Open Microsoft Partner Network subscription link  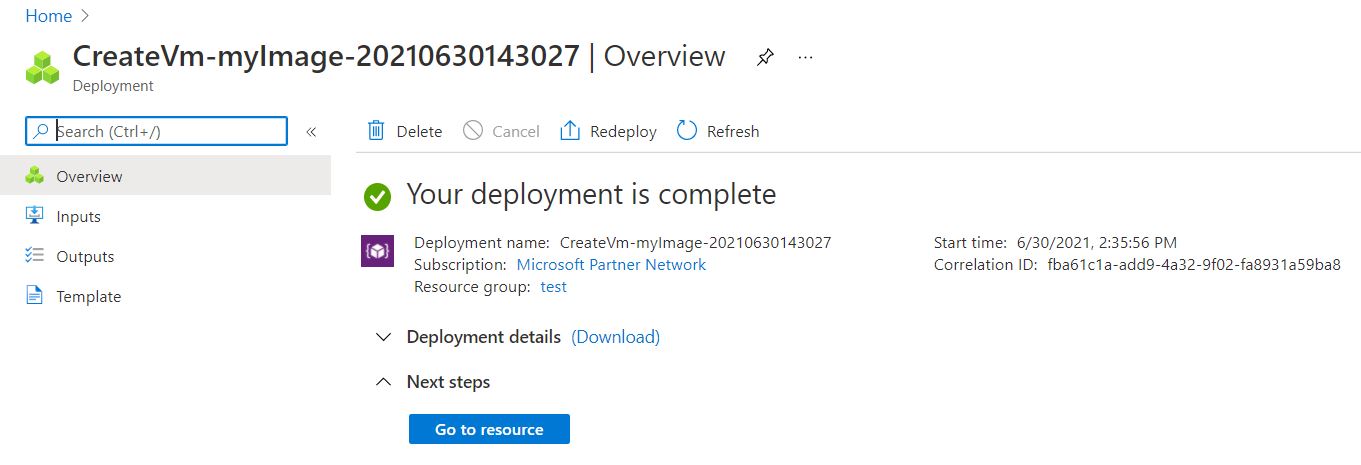tap(611, 265)
